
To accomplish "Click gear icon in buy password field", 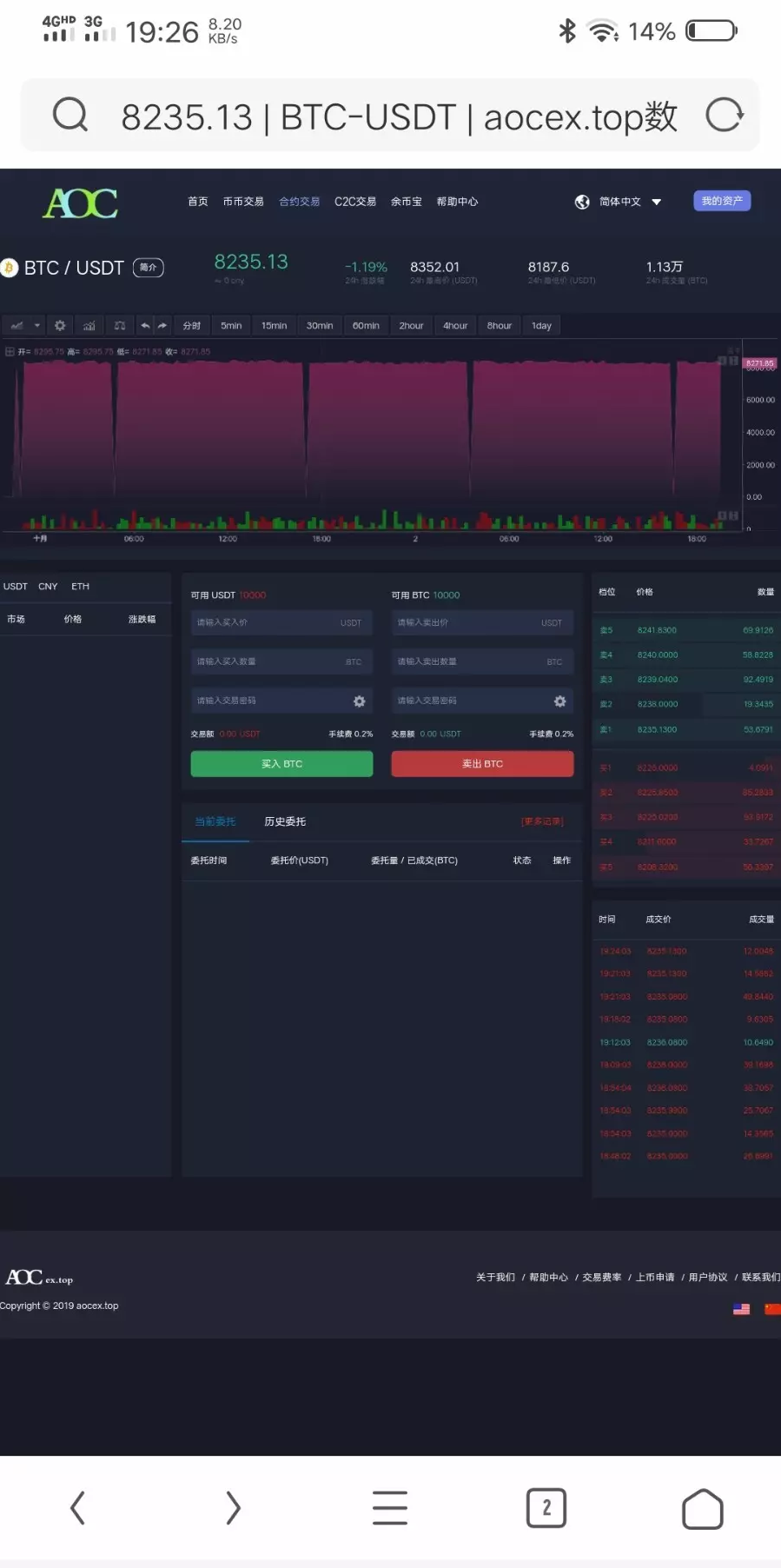I will (359, 701).
